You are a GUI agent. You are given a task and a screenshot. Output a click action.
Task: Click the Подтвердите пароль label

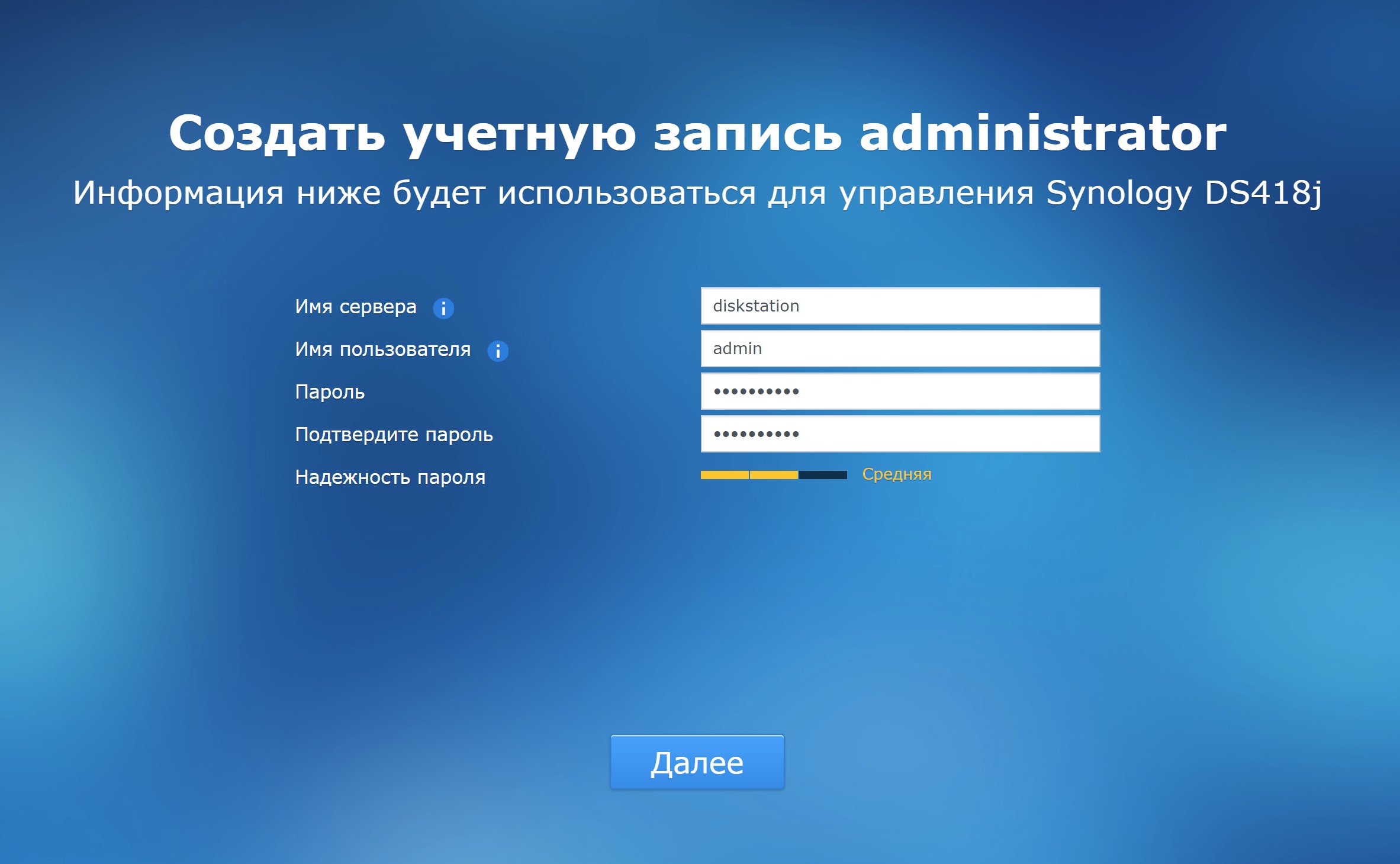394,435
